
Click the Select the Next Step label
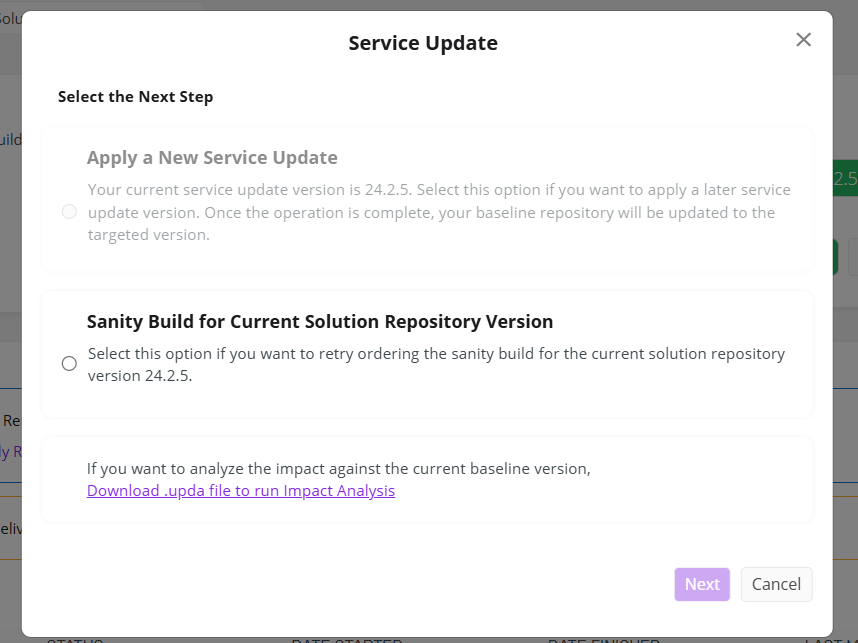click(x=136, y=97)
